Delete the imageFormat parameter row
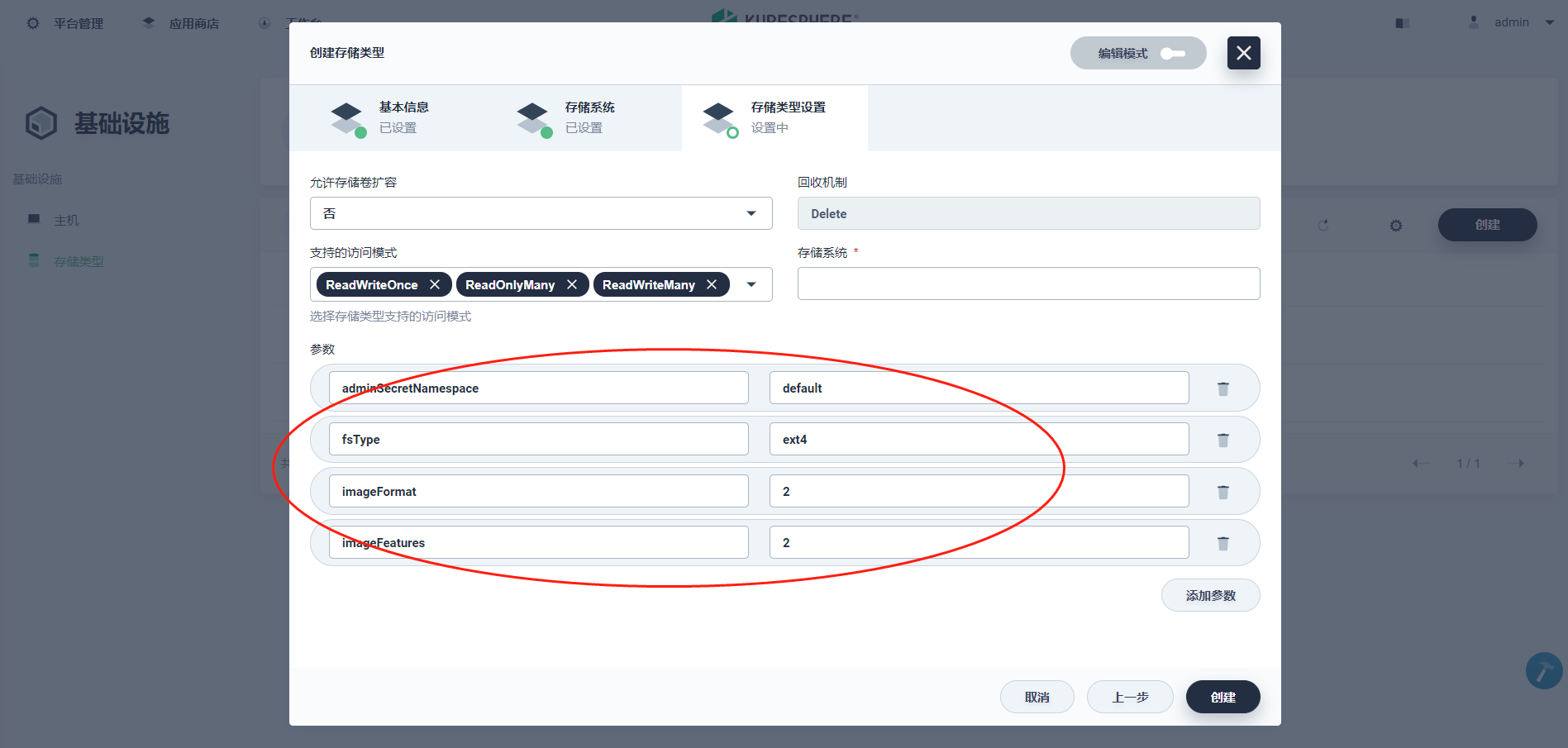The width and height of the screenshot is (1568, 748). [x=1222, y=492]
